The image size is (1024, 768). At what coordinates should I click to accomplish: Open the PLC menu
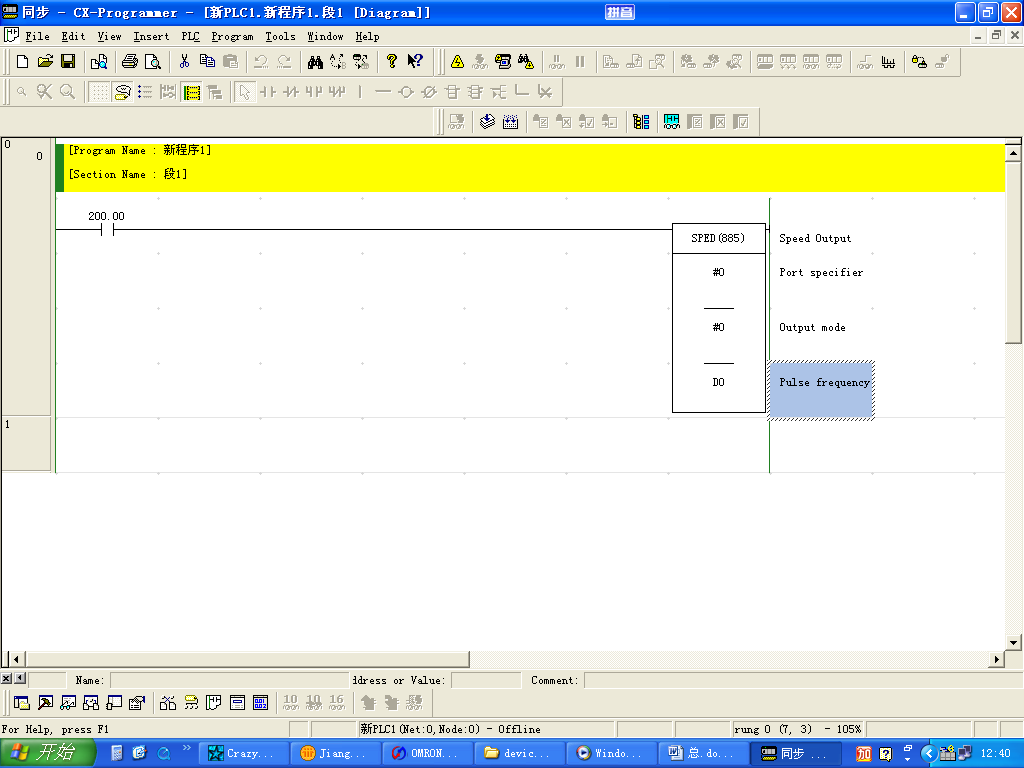point(190,37)
